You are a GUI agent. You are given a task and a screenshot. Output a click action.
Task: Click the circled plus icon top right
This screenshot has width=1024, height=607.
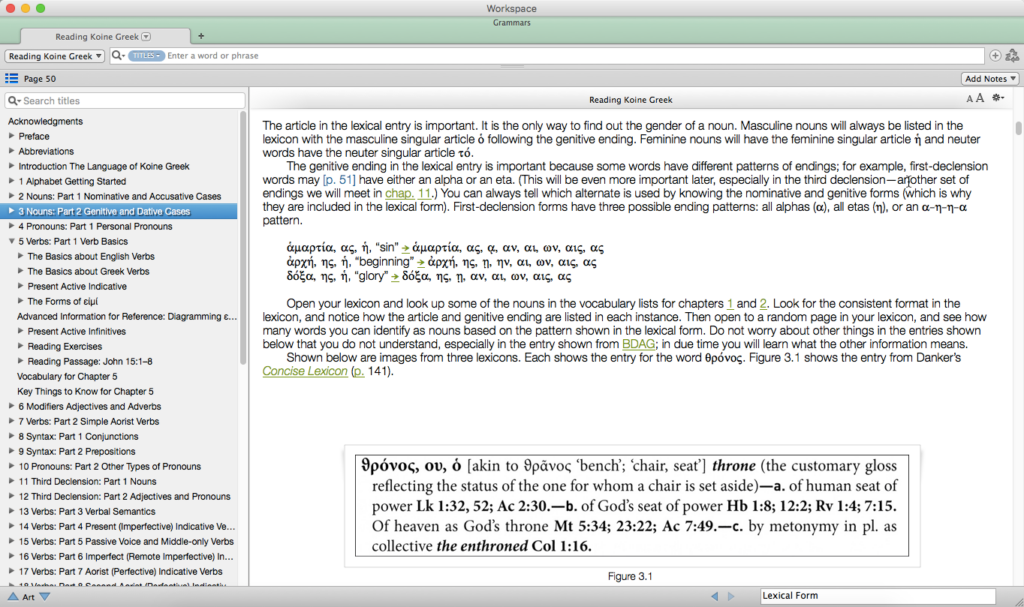pyautogui.click(x=995, y=55)
